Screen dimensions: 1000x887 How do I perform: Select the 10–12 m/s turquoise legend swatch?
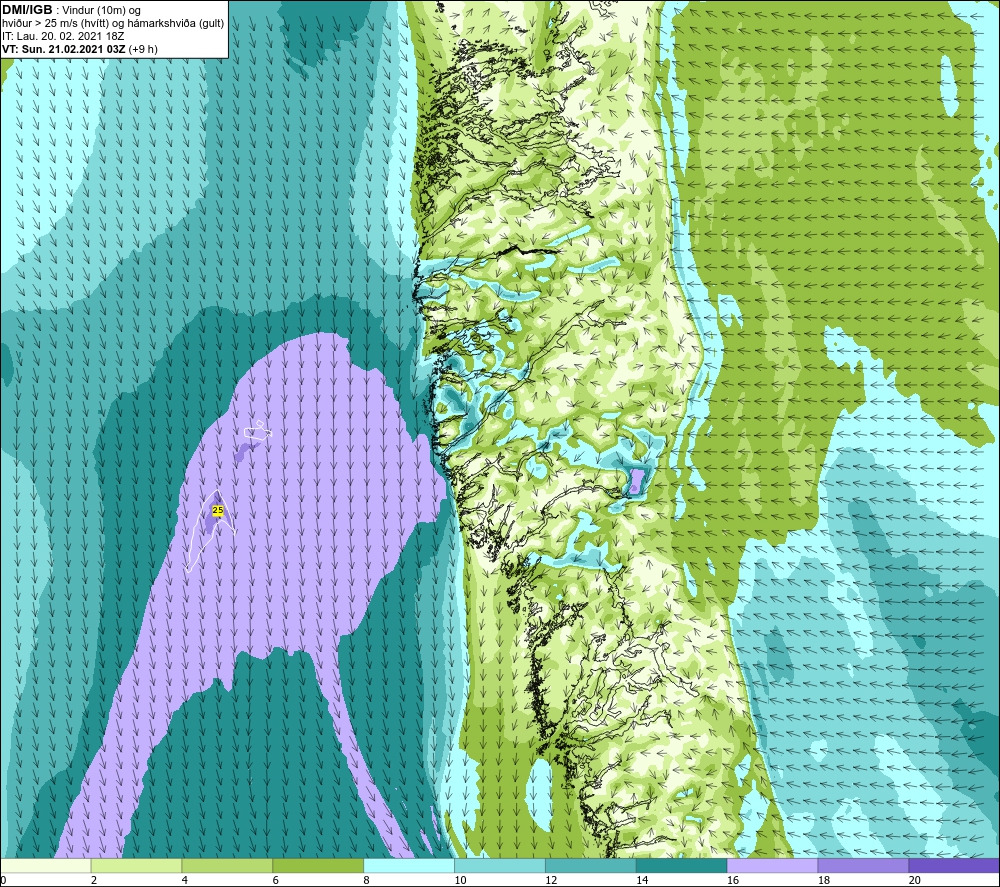pyautogui.click(x=500, y=865)
